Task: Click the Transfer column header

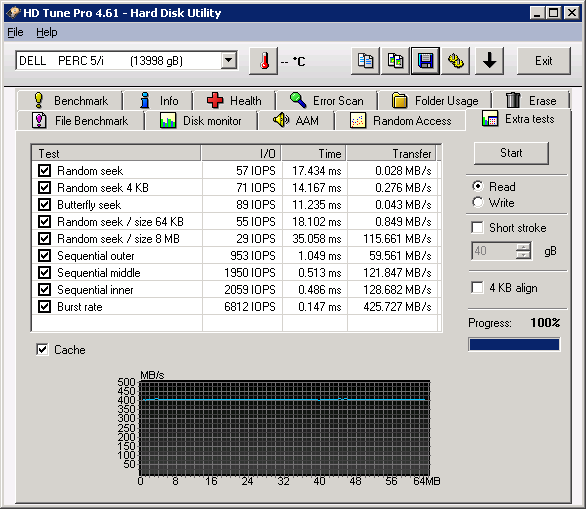Action: pyautogui.click(x=391, y=153)
